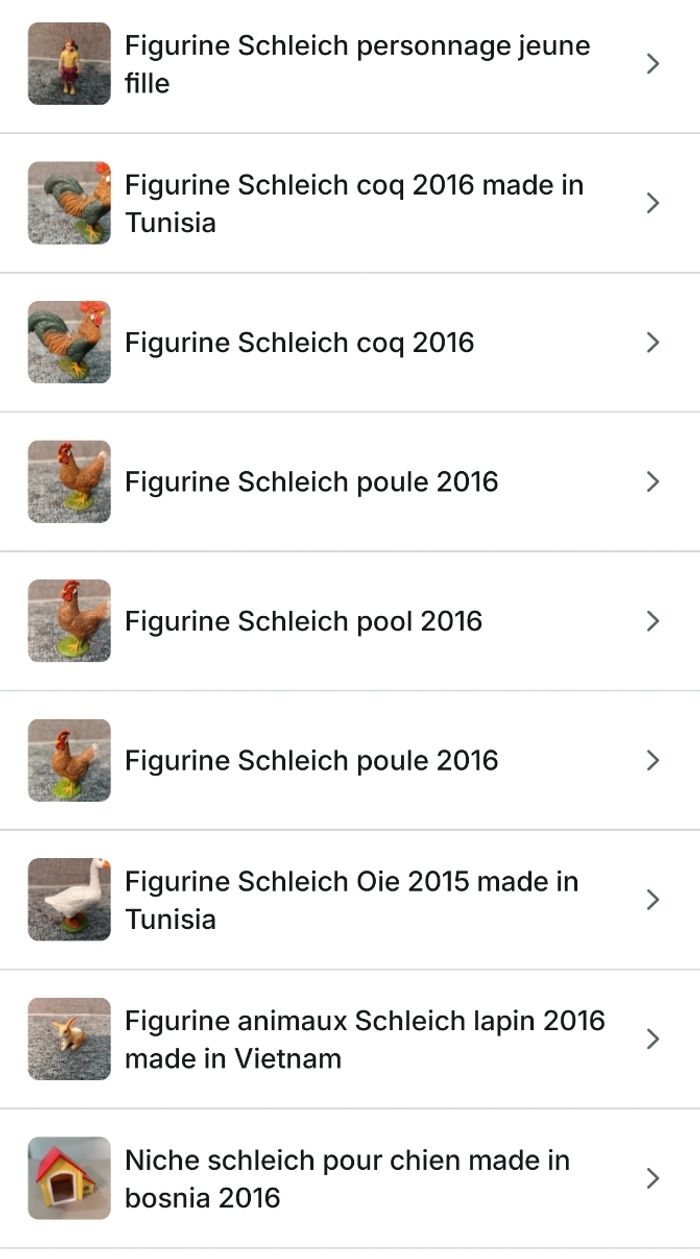The height and width of the screenshot is (1259, 700).
Task: Open "Figurine Schleich pool 2016" title
Action: coord(303,621)
